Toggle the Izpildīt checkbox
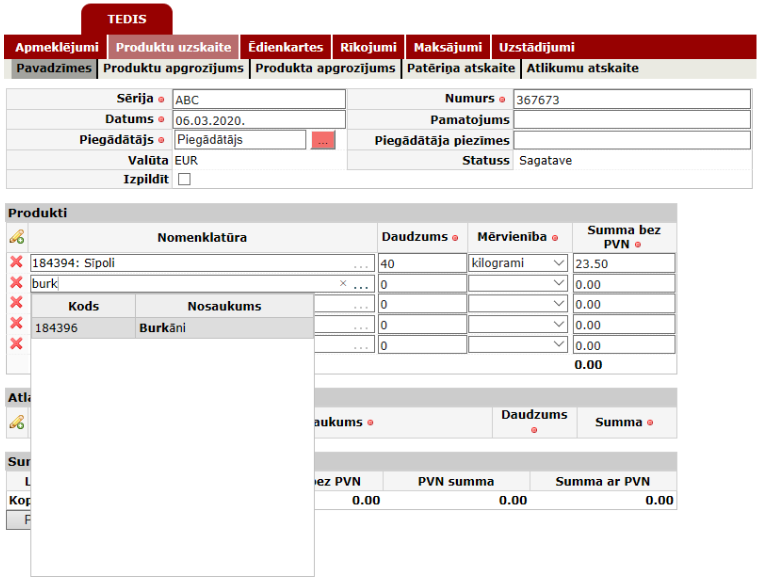This screenshot has height=585, width=760. (x=184, y=179)
